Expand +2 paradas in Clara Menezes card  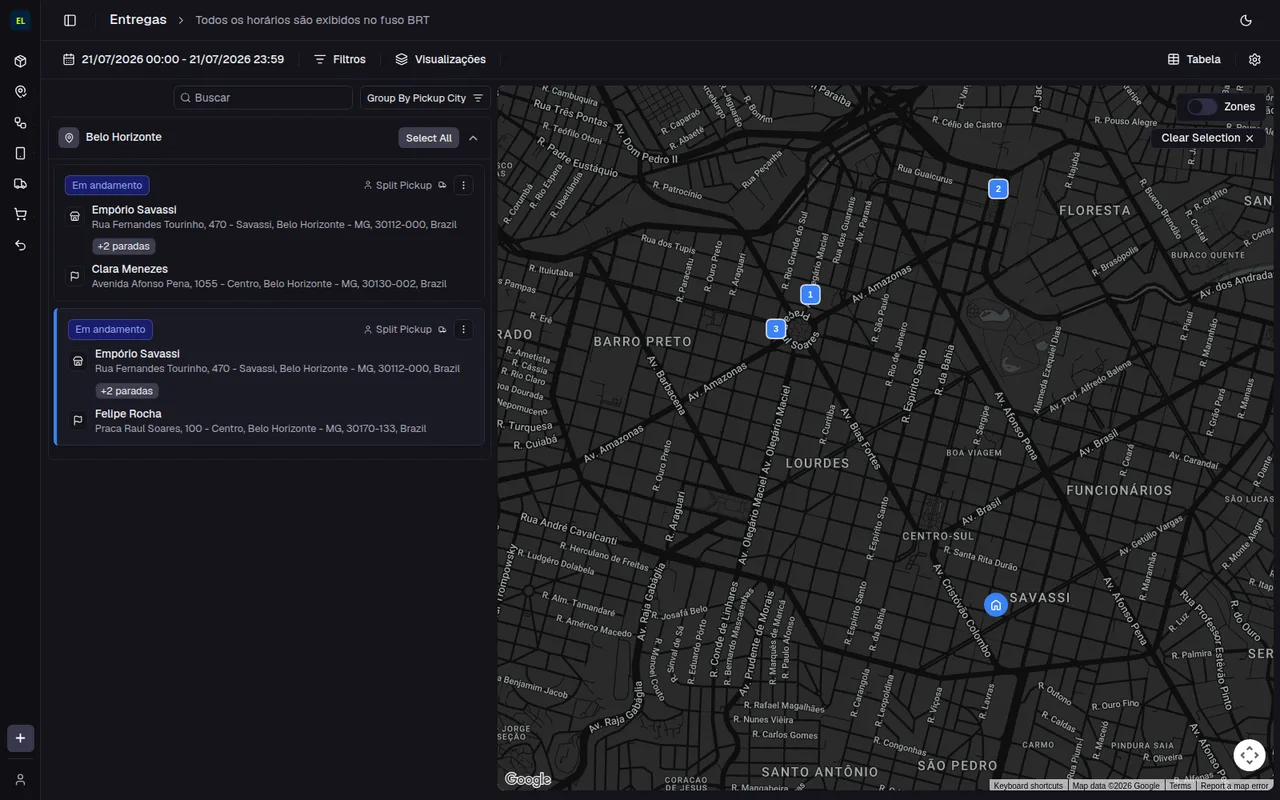click(x=124, y=246)
